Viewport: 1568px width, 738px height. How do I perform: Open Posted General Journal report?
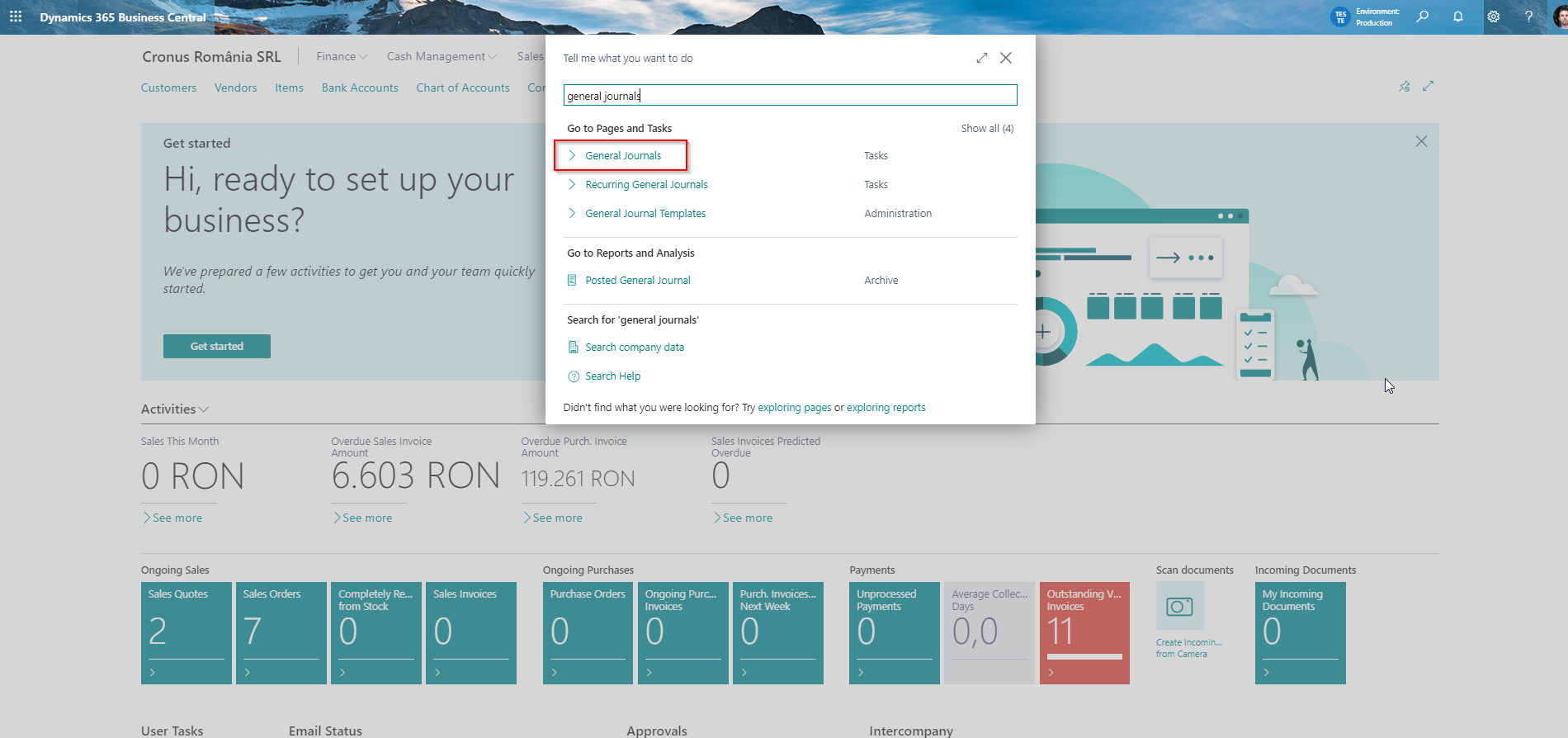638,281
